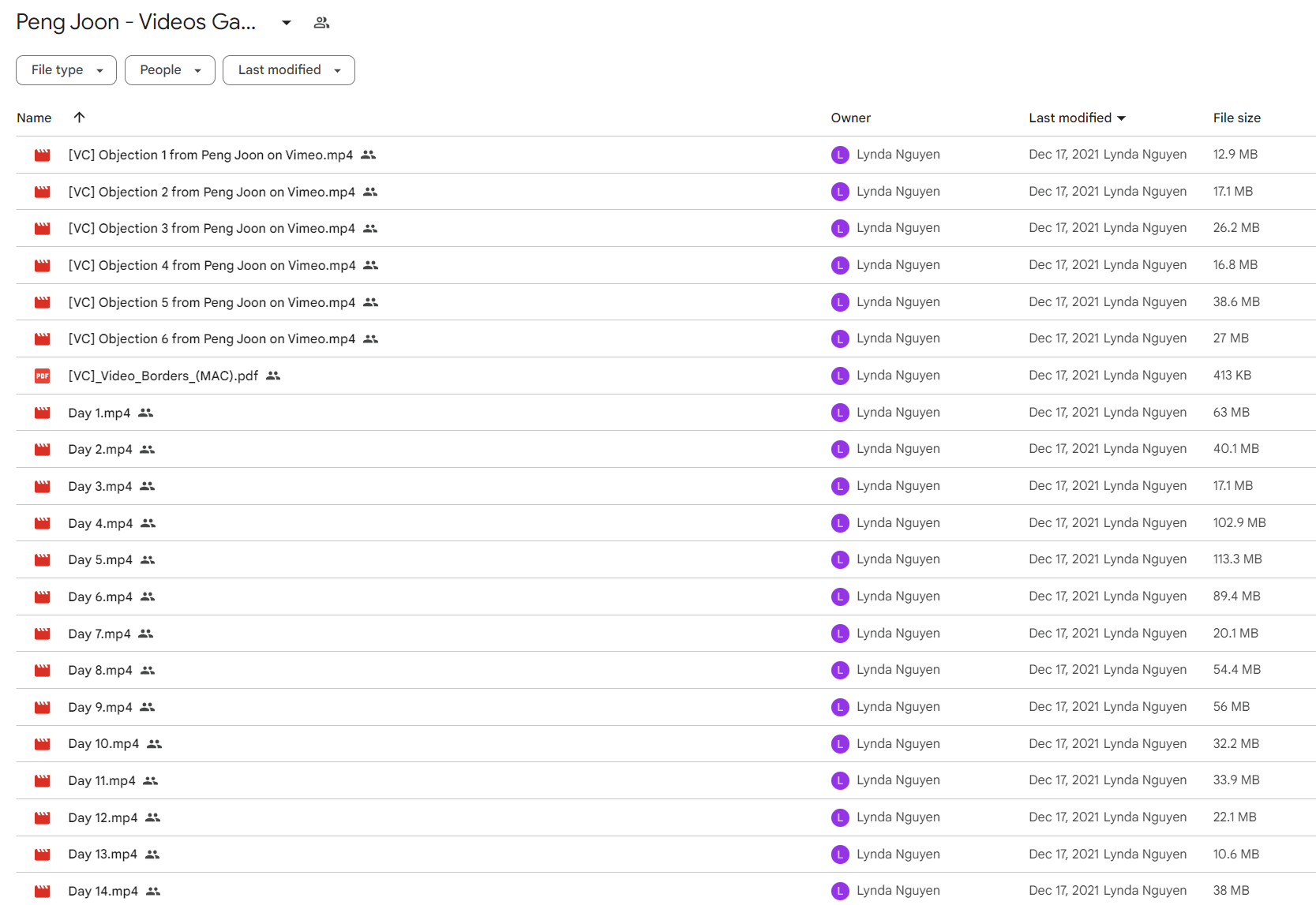The image size is (1316, 905).
Task: Click video icon for Objection 3 file
Action: [43, 228]
